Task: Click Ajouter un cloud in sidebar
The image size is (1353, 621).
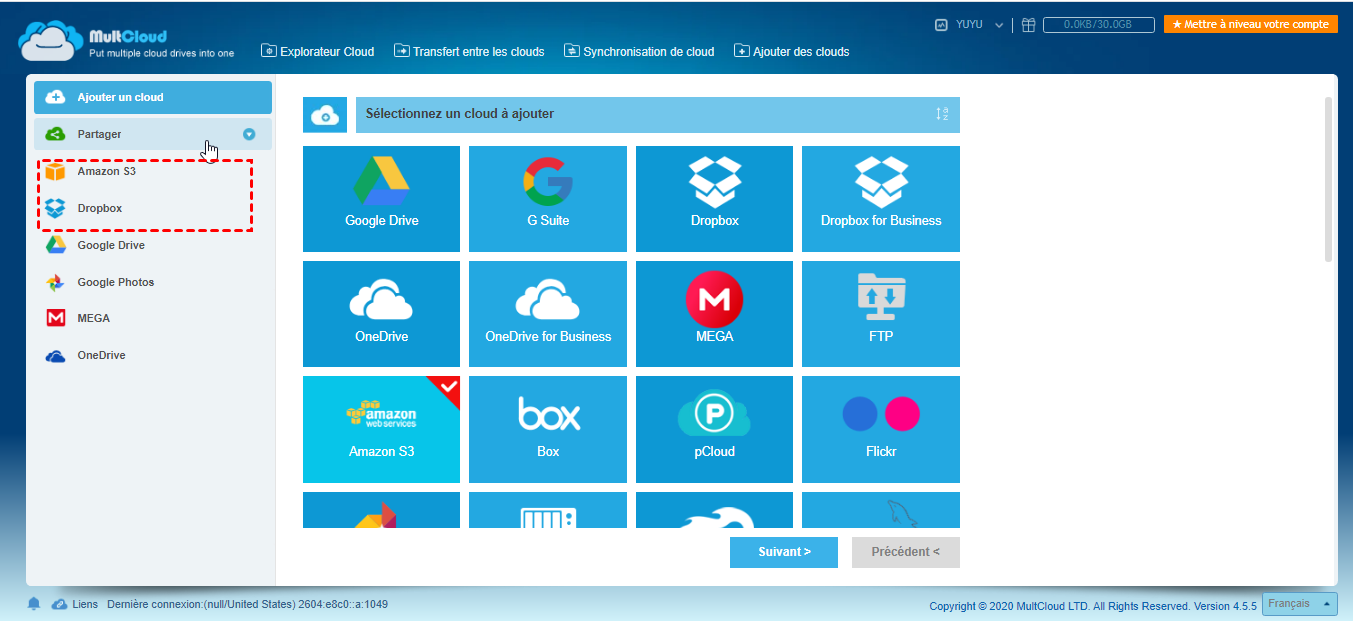Action: point(153,97)
